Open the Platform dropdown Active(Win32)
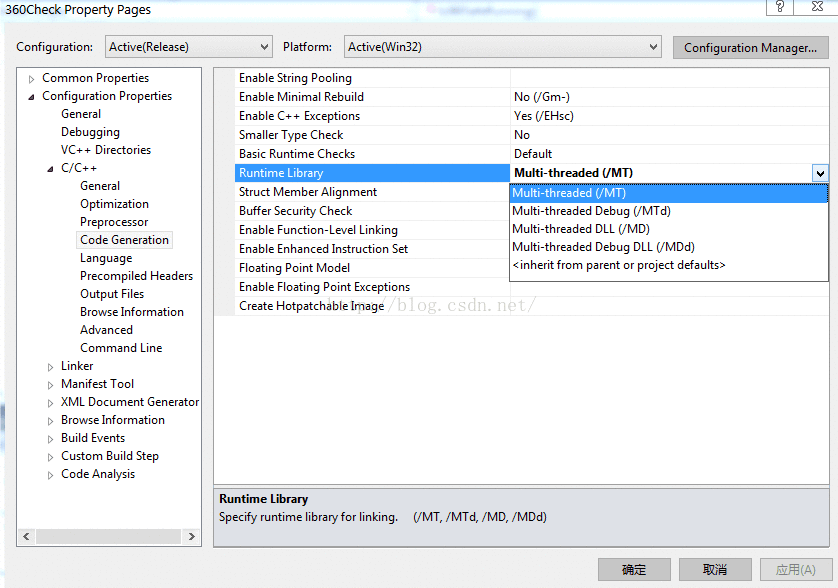This screenshot has width=838, height=588. [502, 47]
